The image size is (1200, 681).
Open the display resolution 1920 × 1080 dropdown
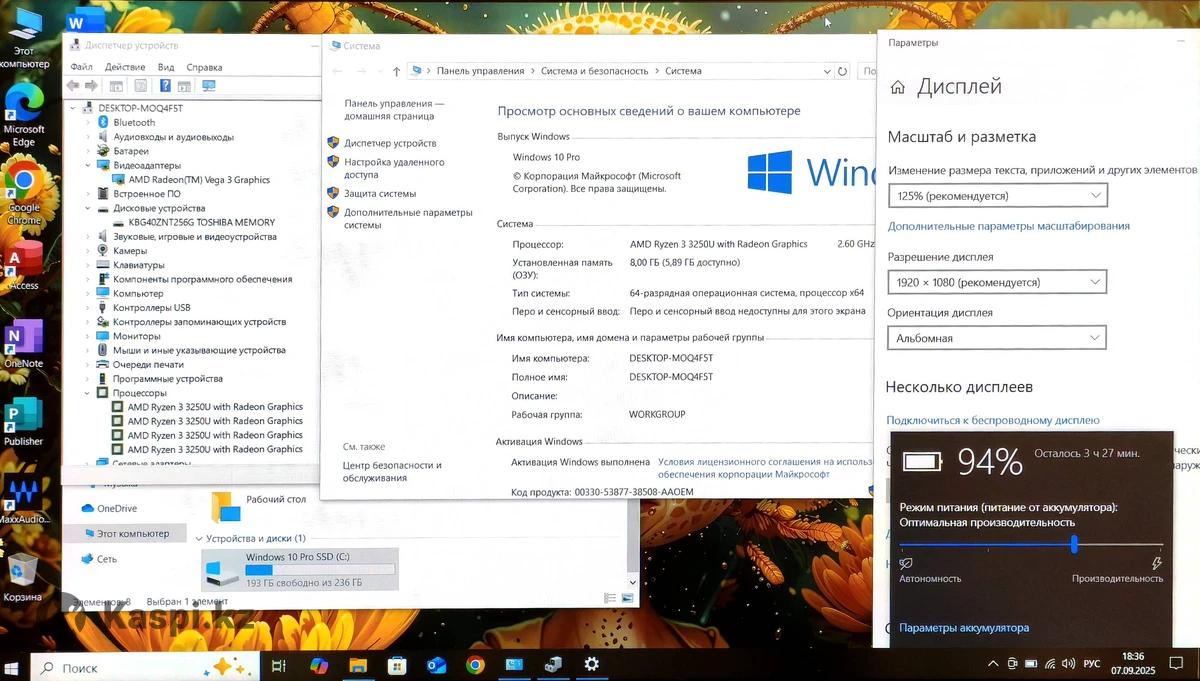(997, 283)
